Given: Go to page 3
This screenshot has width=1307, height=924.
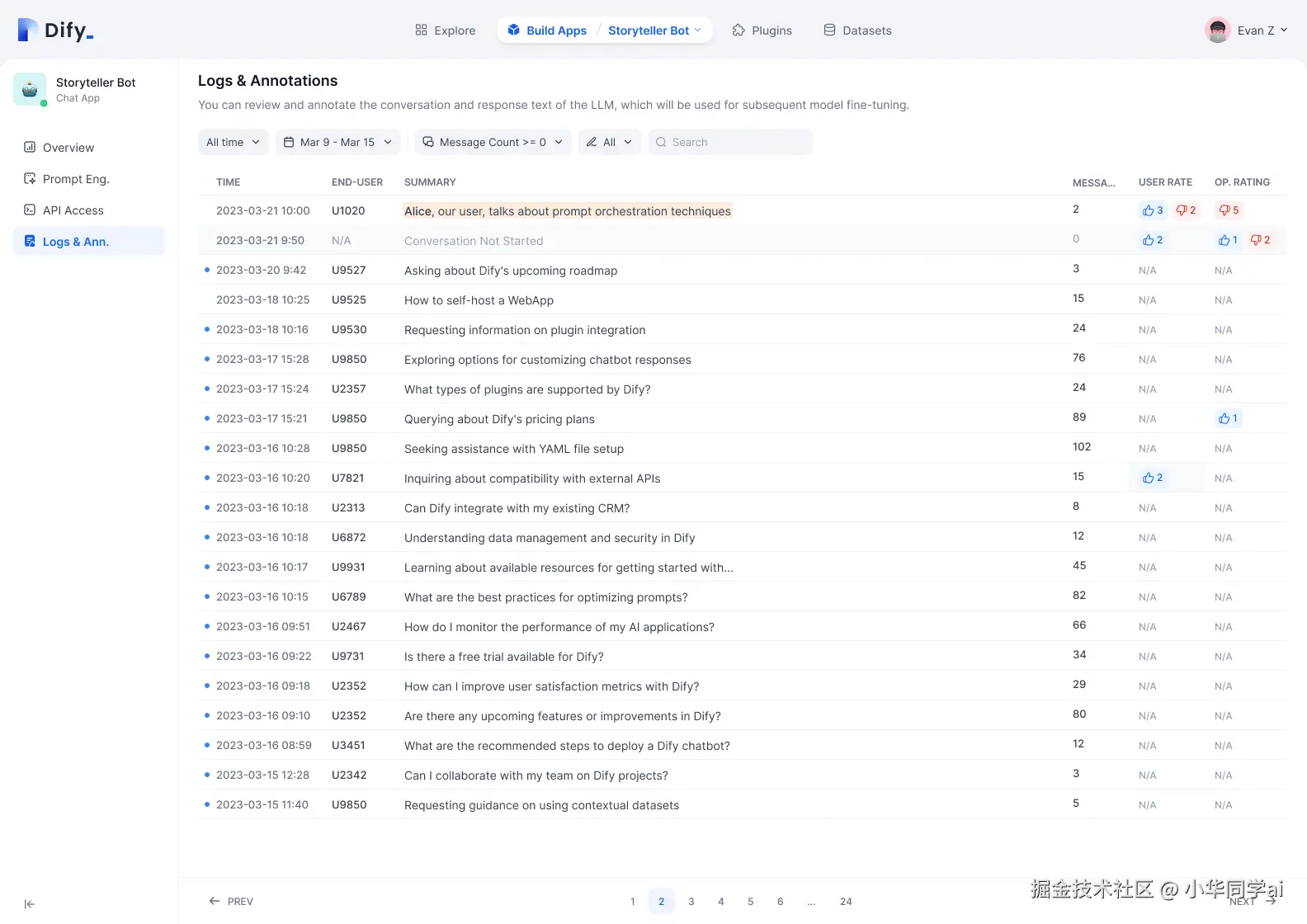Looking at the screenshot, I should coord(691,901).
